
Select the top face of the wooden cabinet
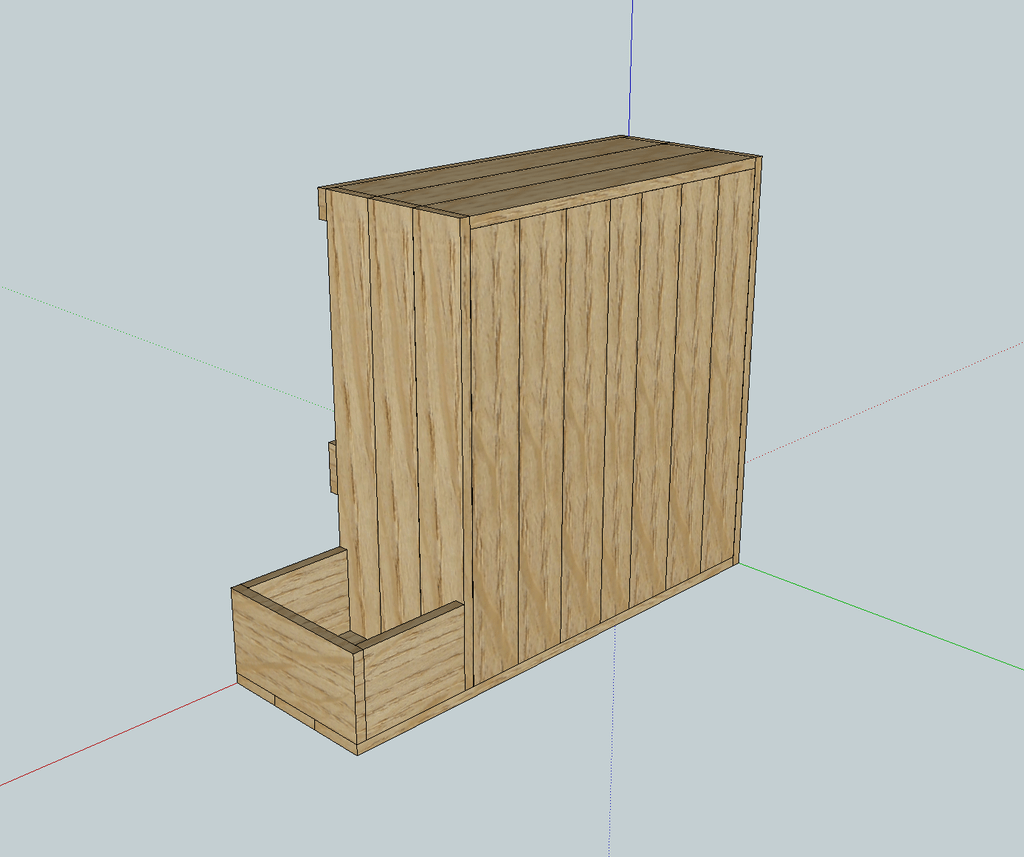(x=542, y=174)
